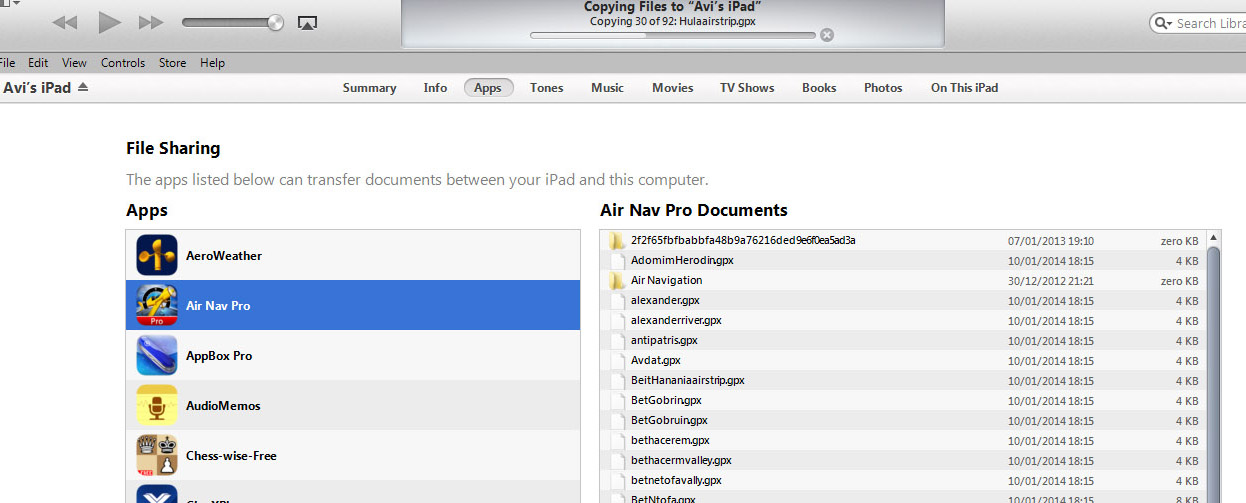Select the Apps tab

(x=488, y=87)
